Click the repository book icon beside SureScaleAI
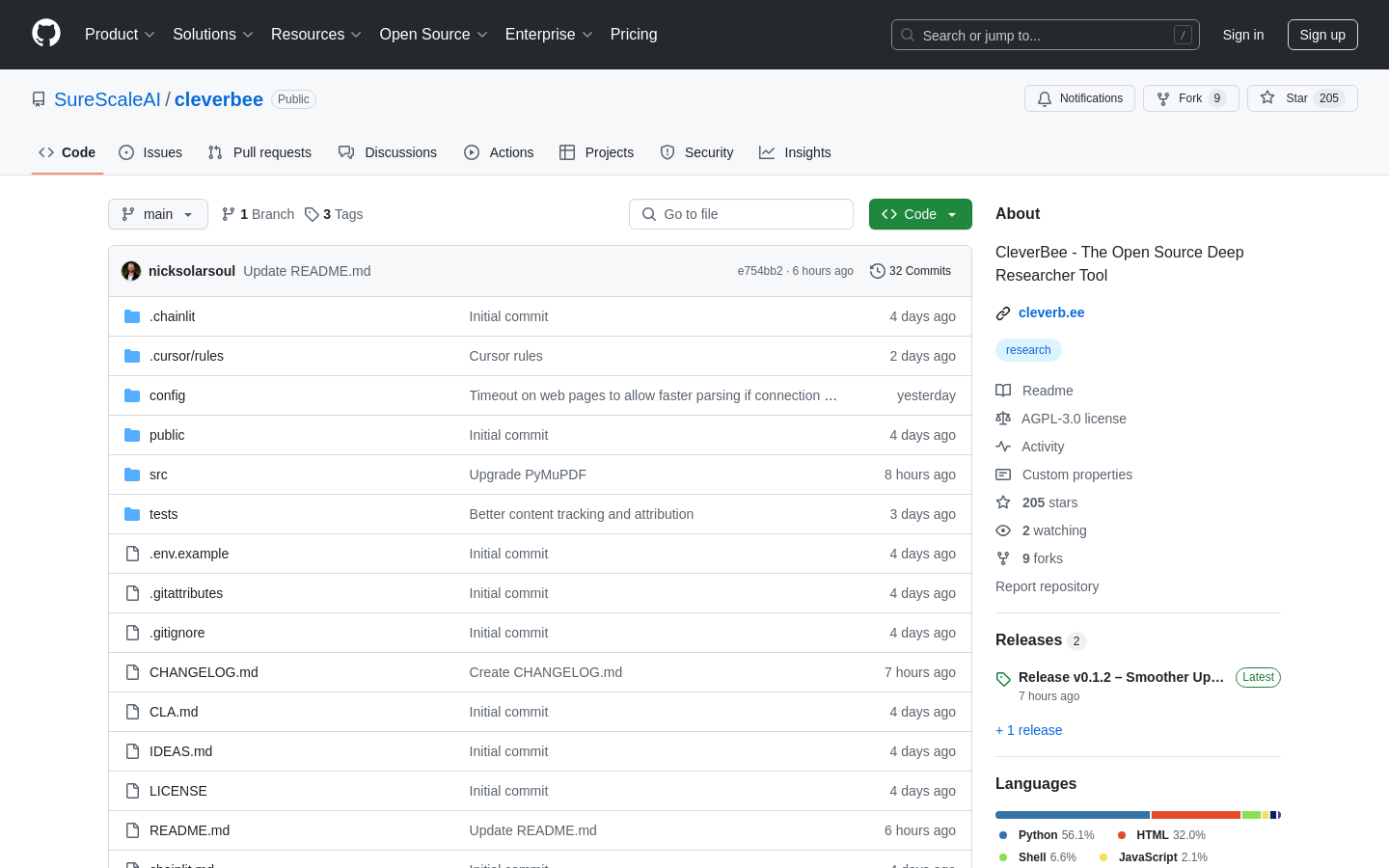Viewport: 1389px width, 868px height. [39, 99]
